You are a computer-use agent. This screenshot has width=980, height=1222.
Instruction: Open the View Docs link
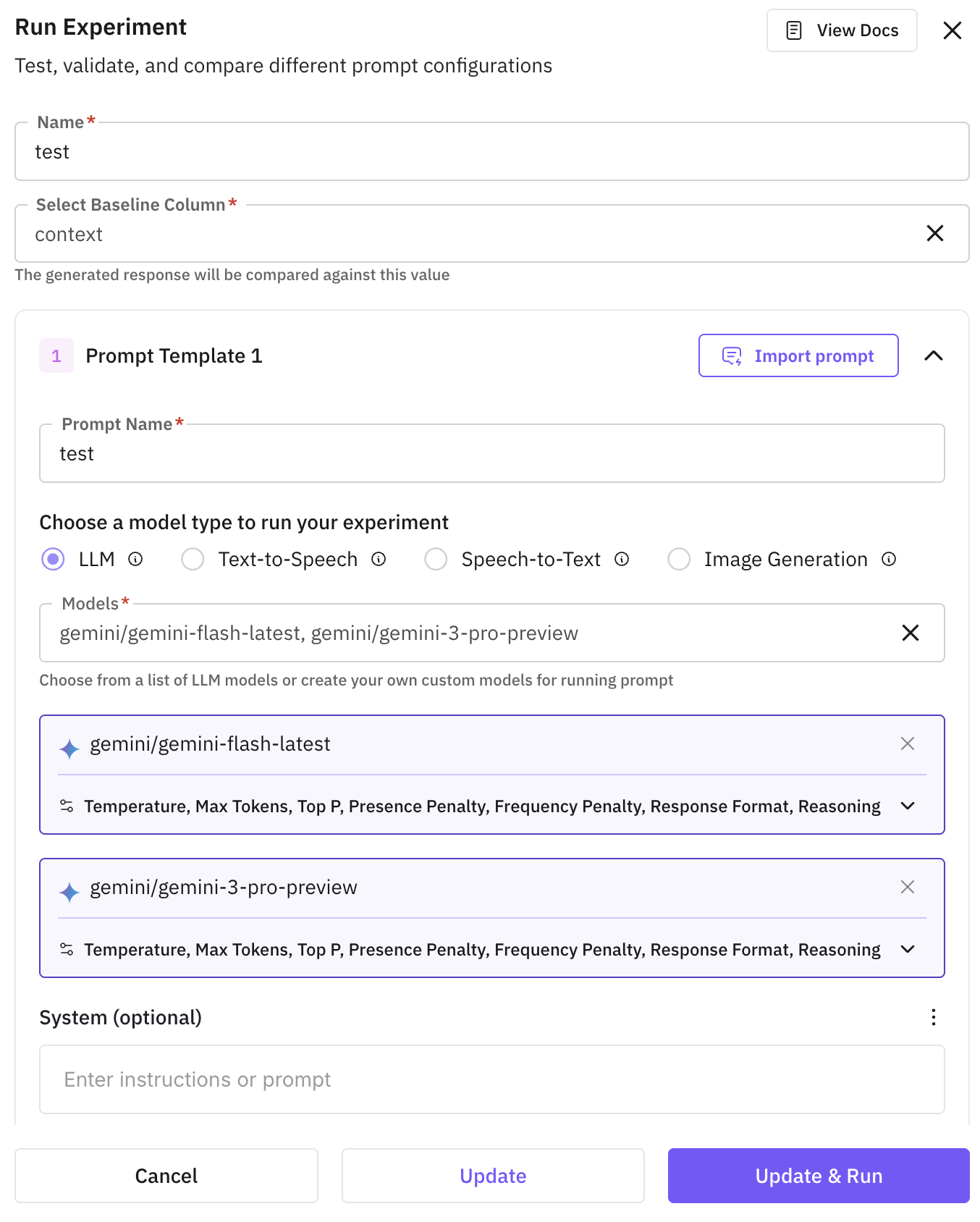pyautogui.click(x=842, y=30)
